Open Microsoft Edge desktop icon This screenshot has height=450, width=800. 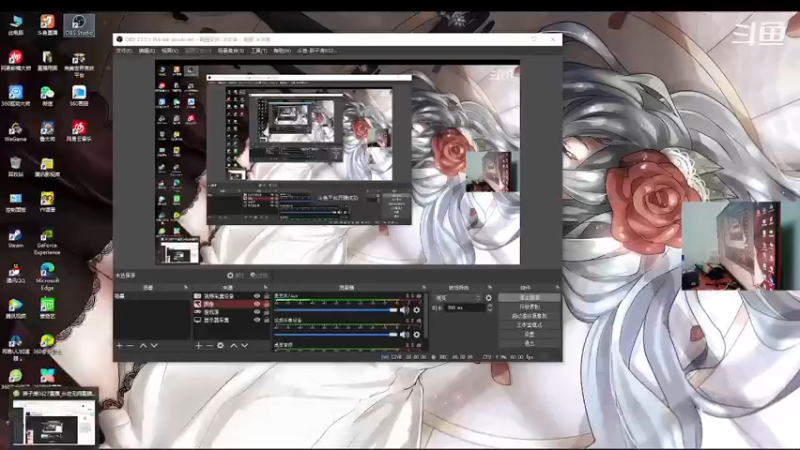click(47, 277)
